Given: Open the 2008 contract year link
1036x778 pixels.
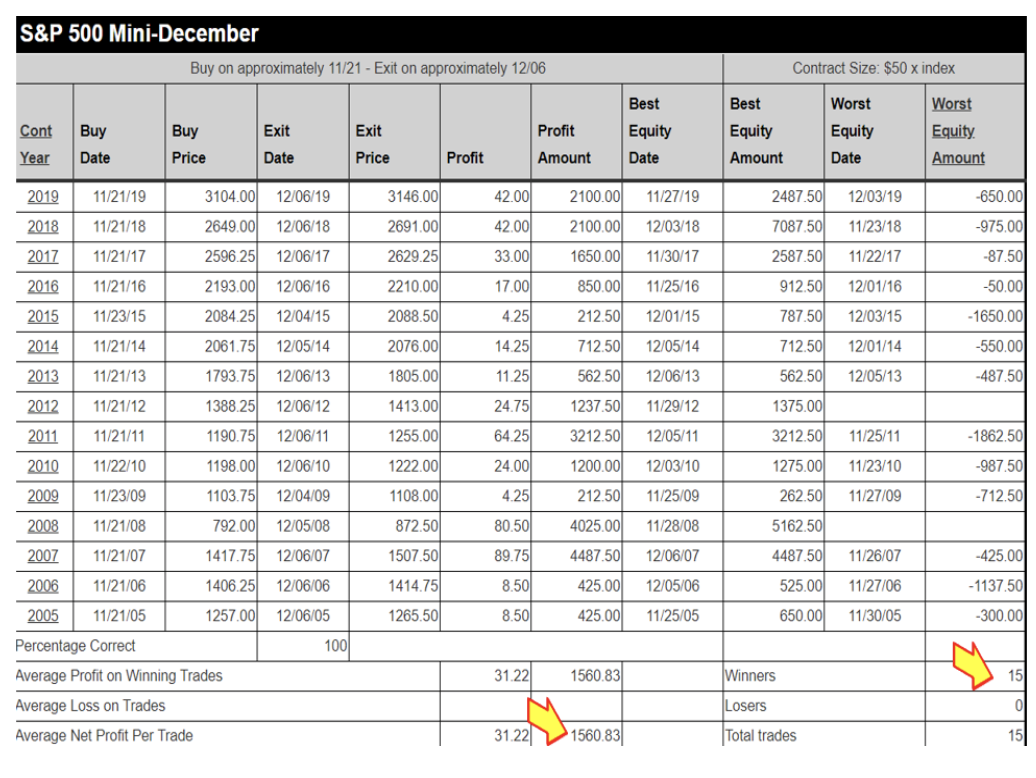Looking at the screenshot, I should (43, 526).
